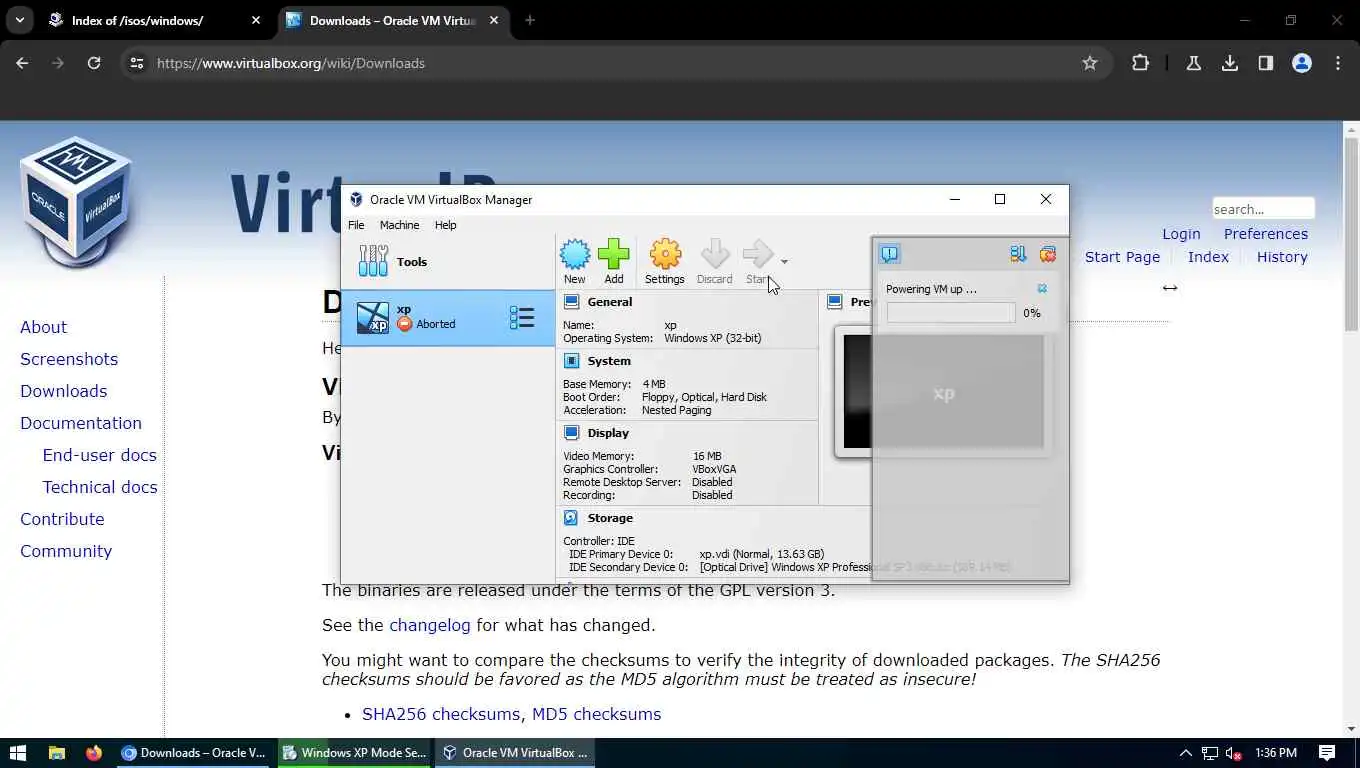Click the Login link on the webpage
This screenshot has height=768, width=1360.
1181,234
